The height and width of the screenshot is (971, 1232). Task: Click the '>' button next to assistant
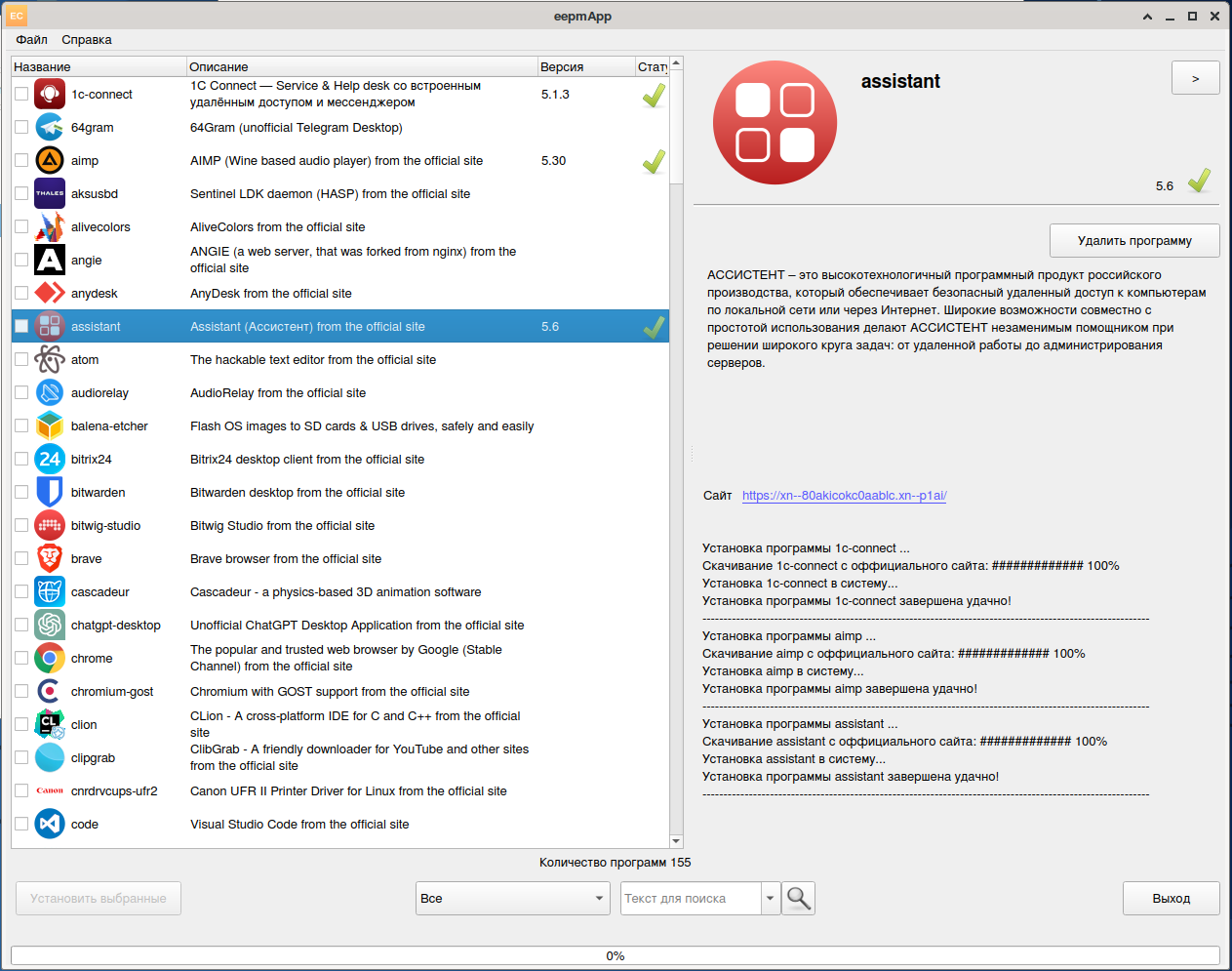click(1196, 78)
